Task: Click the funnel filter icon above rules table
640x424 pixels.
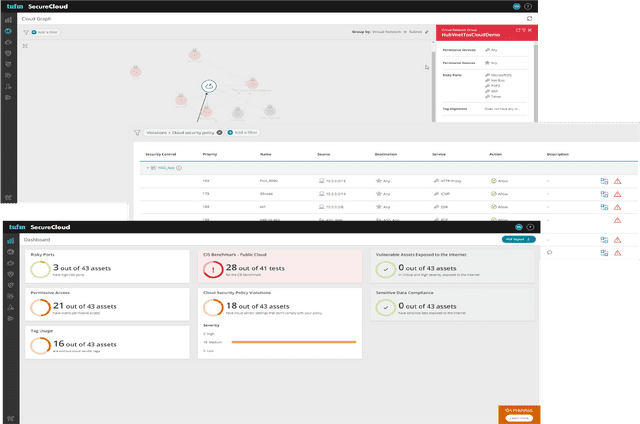Action: point(137,132)
